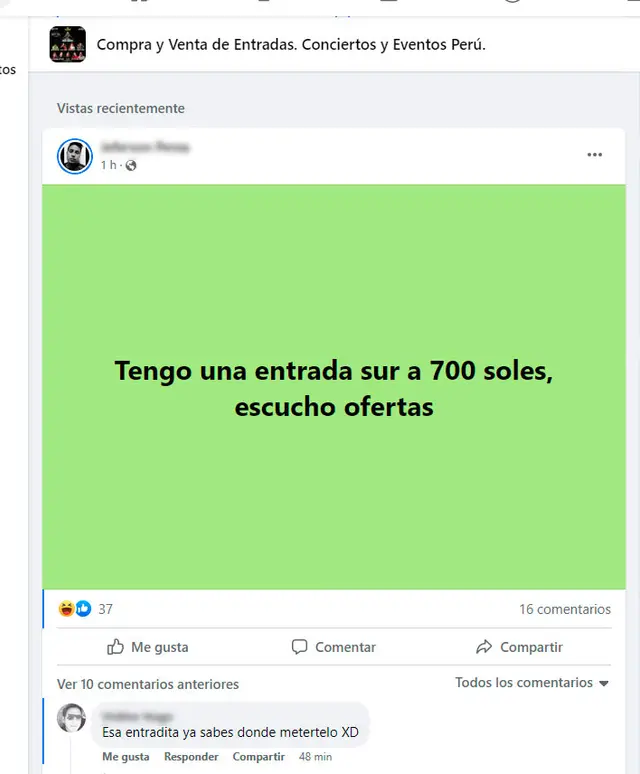This screenshot has height=774, width=640.
Task: Expand the Todos los comentarios dropdown
Action: [531, 683]
